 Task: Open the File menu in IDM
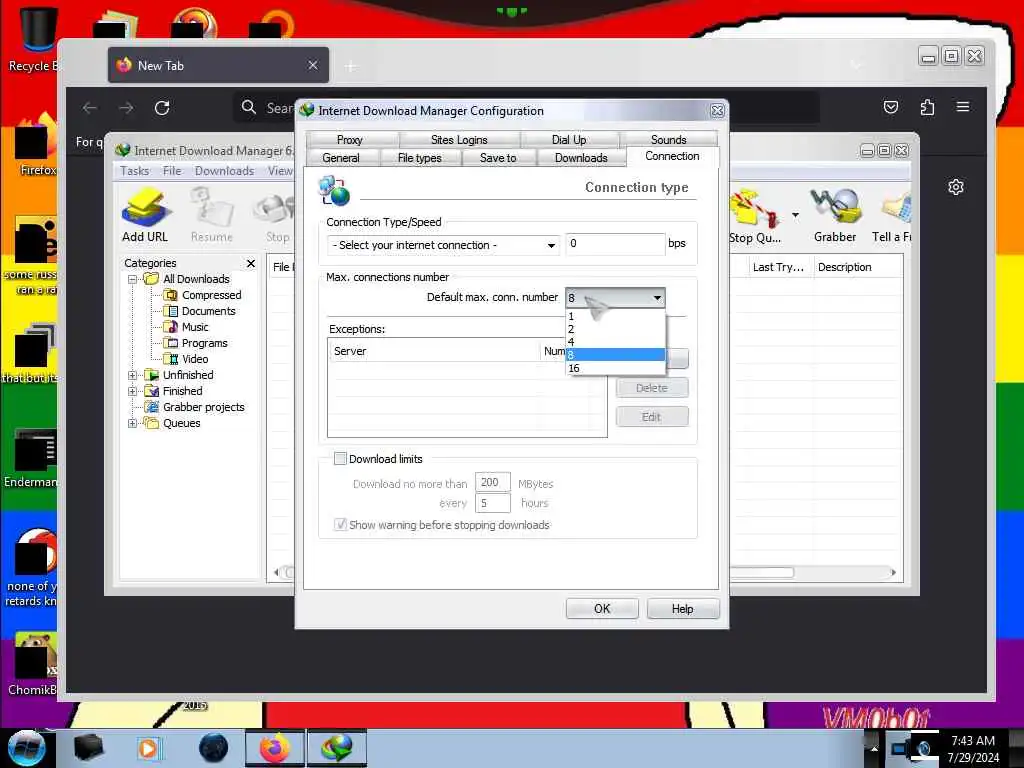pyautogui.click(x=172, y=171)
